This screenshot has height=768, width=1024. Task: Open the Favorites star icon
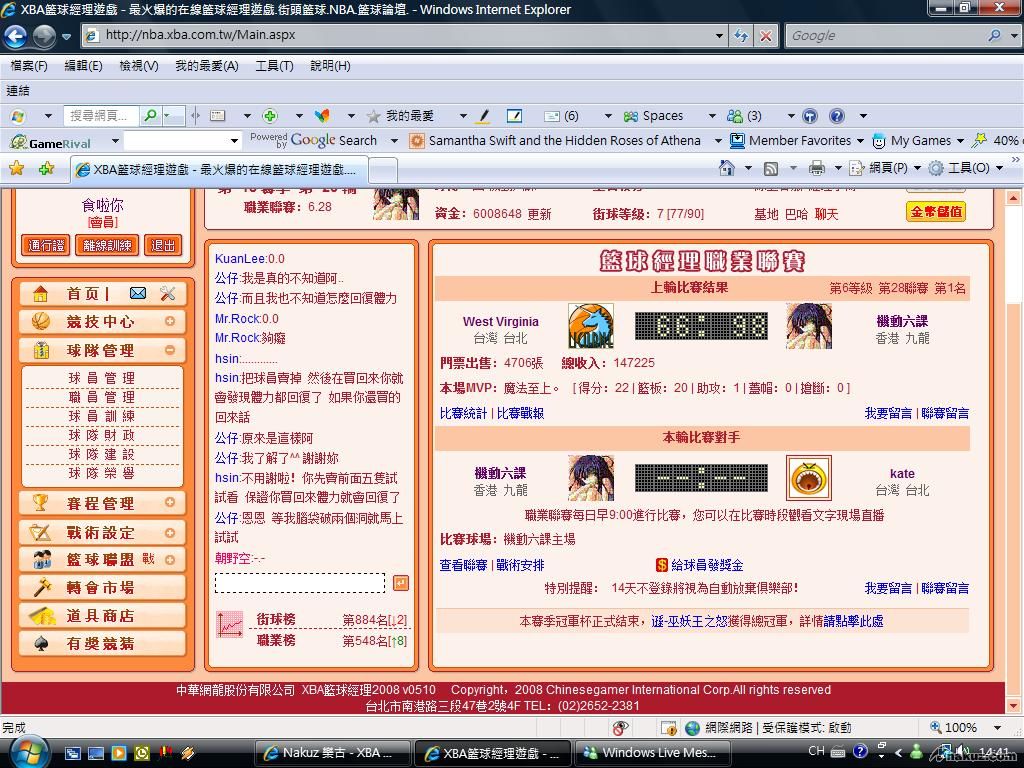click(16, 168)
